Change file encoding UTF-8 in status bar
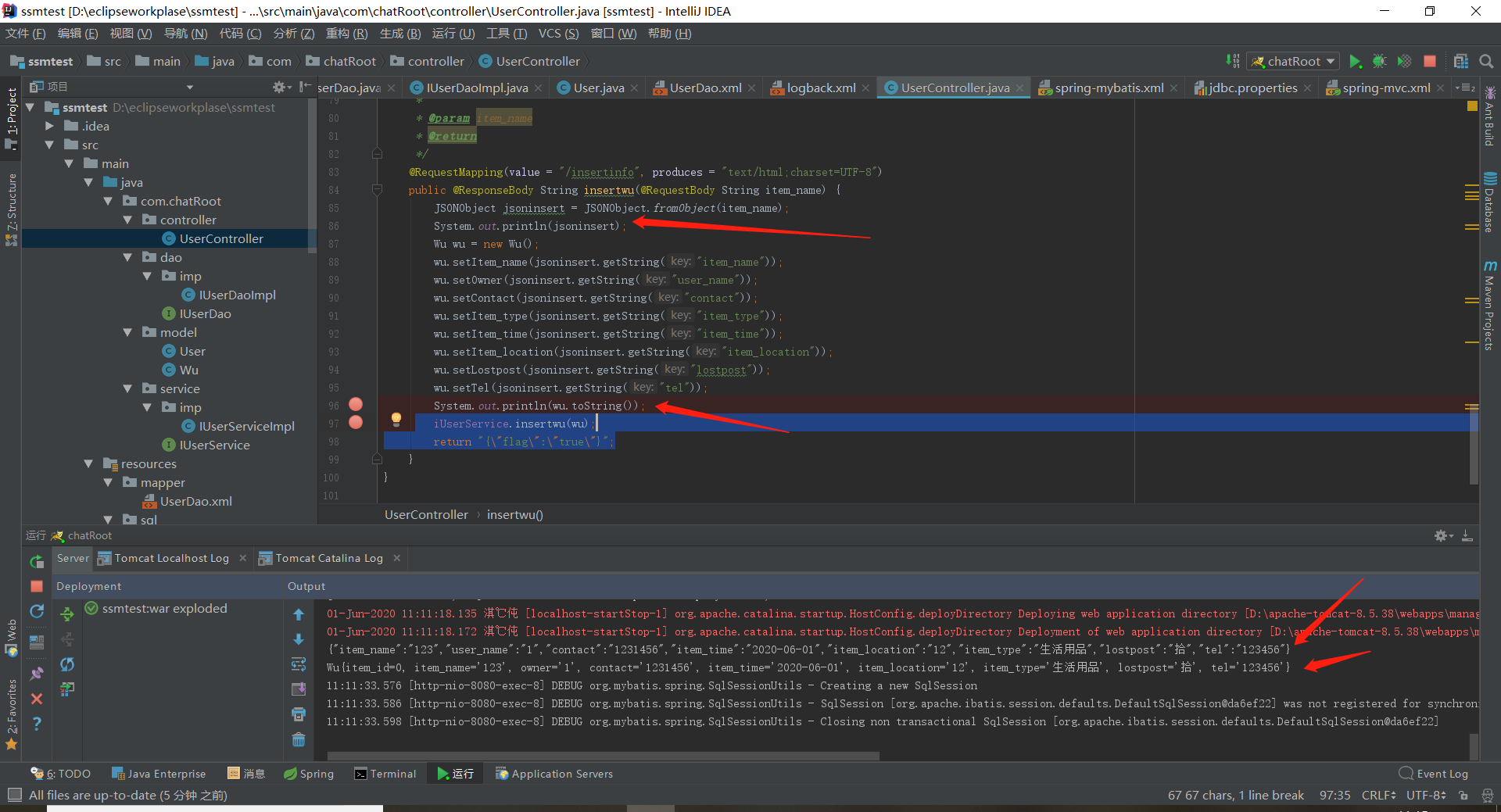Screen dimensions: 1501x812 1426,795
